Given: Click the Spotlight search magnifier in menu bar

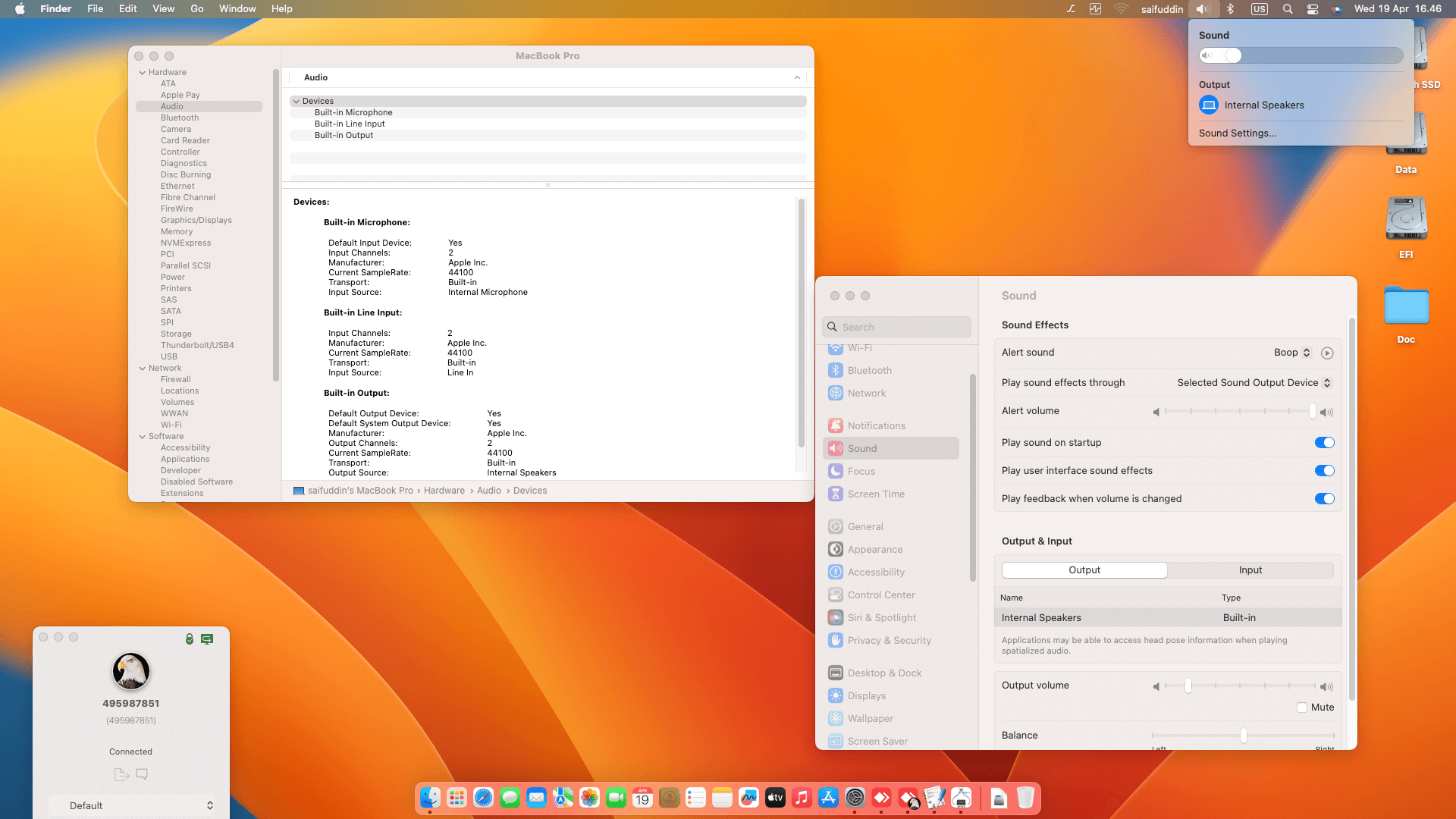Looking at the screenshot, I should (x=1287, y=9).
